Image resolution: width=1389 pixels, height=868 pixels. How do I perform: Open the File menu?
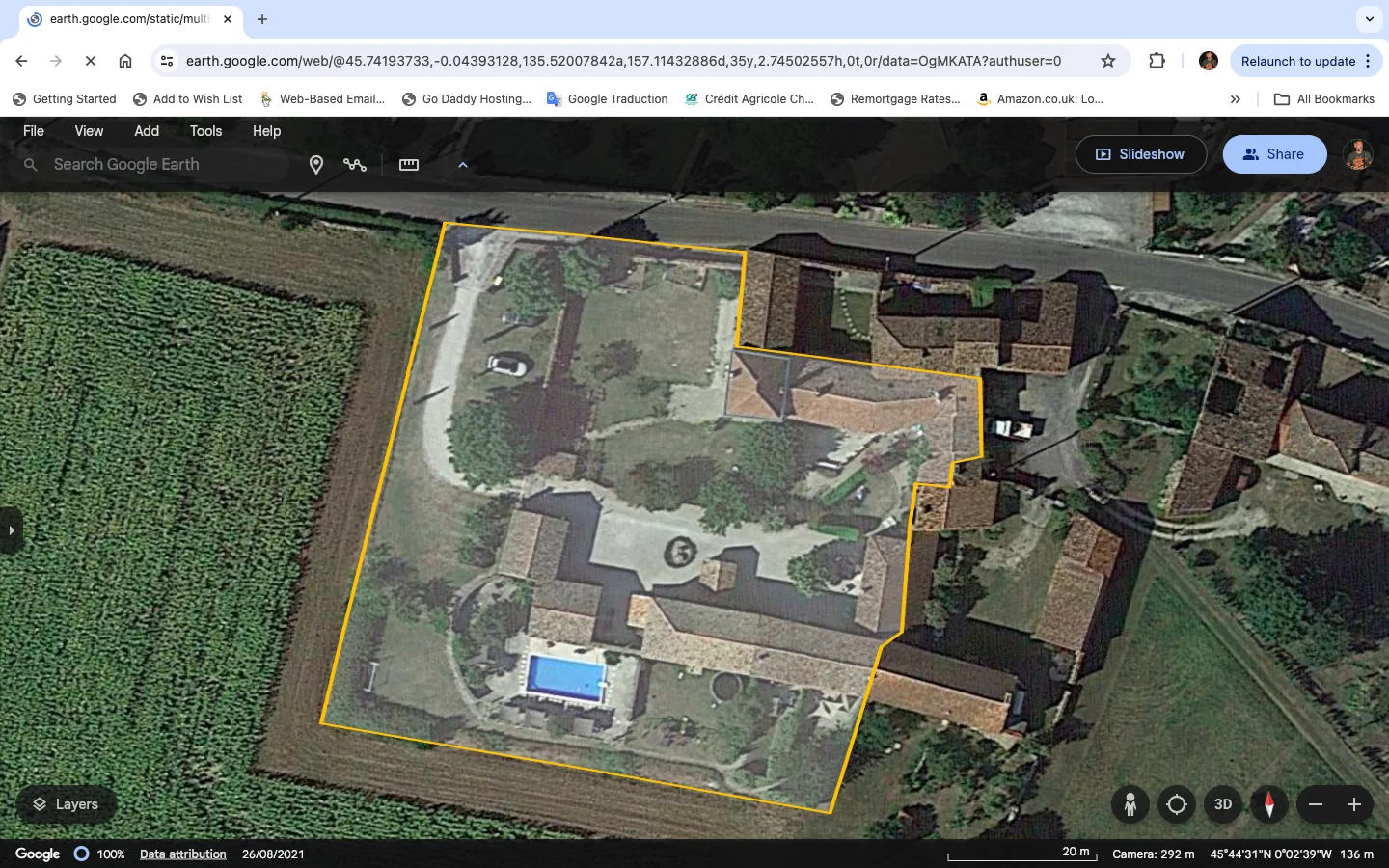[34, 131]
